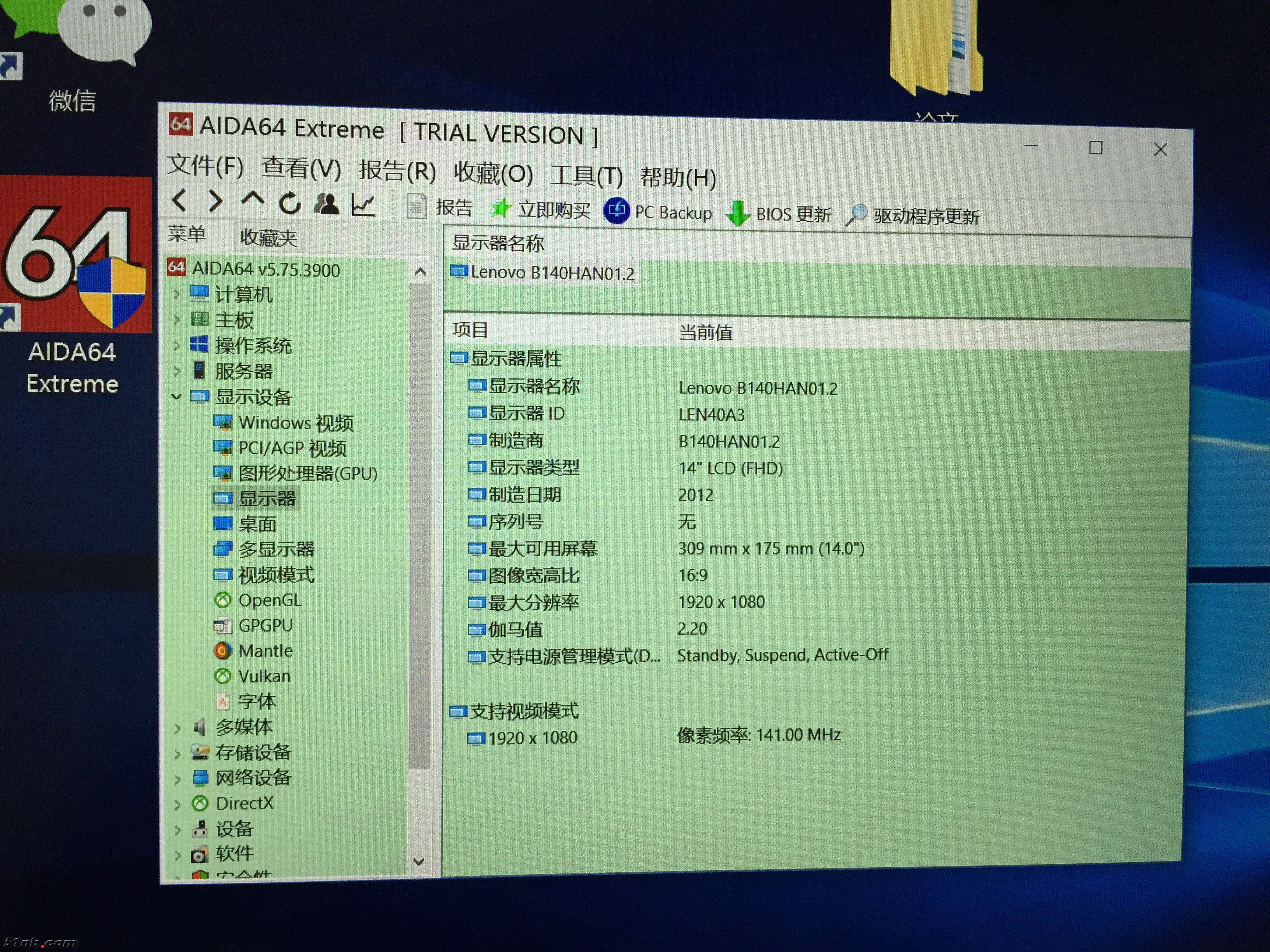Close the AIDA64 window
This screenshot has width=1270, height=952.
(1160, 150)
